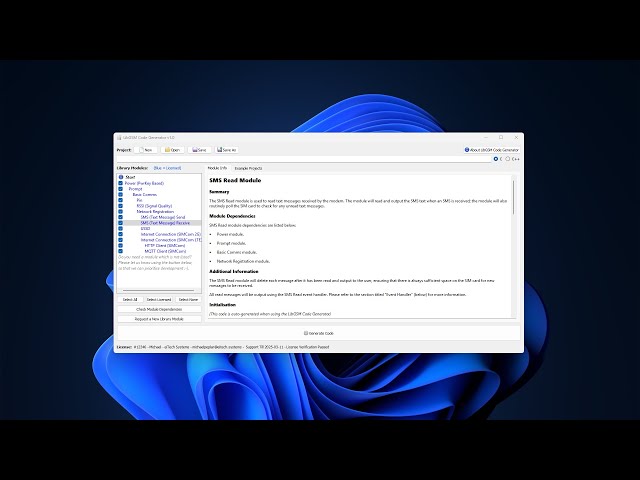Screen dimensions: 640x480
Task: Select the C++ language radio button
Action: pos(508,159)
